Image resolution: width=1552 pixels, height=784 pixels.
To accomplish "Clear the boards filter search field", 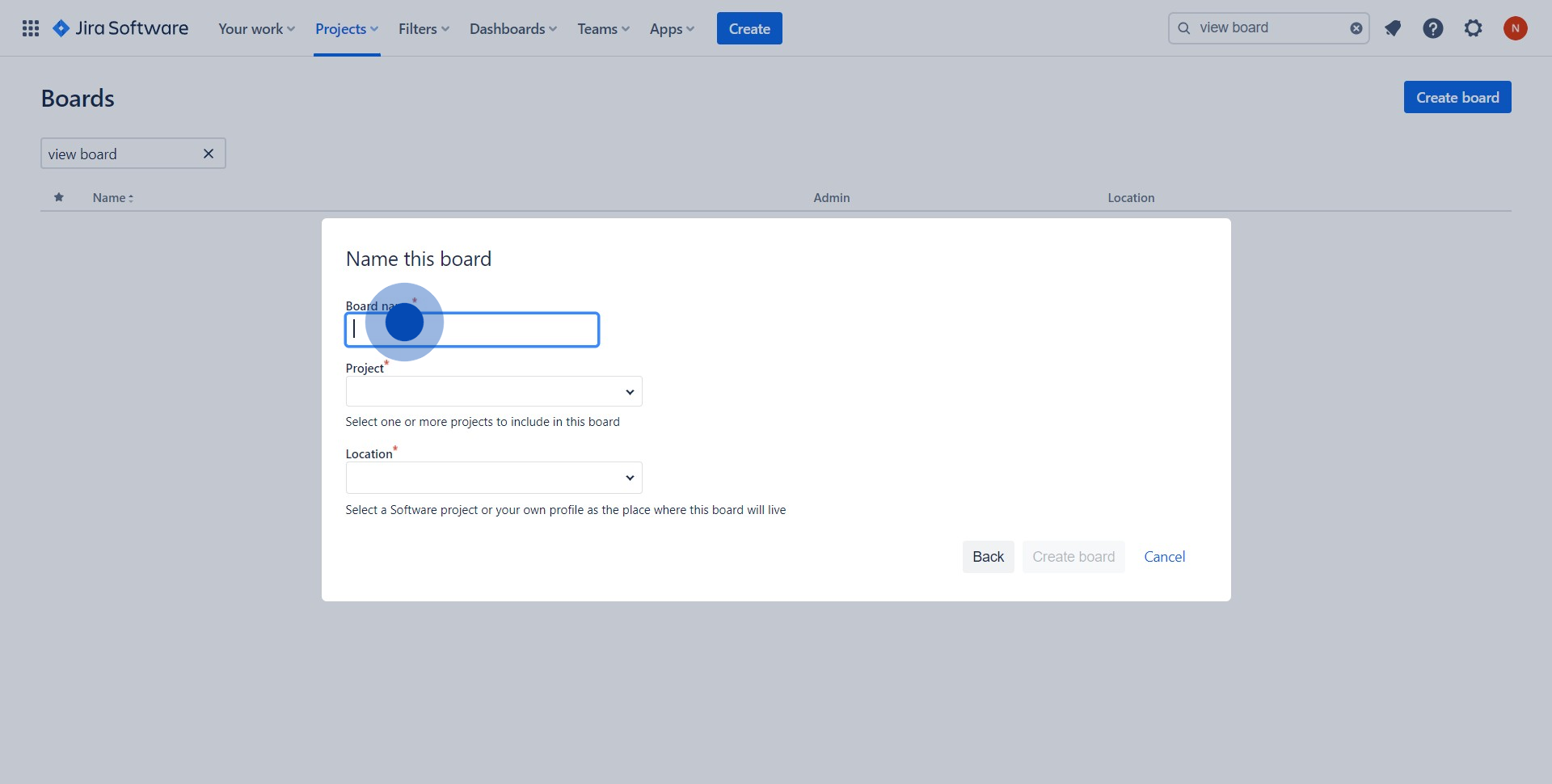I will tap(209, 154).
